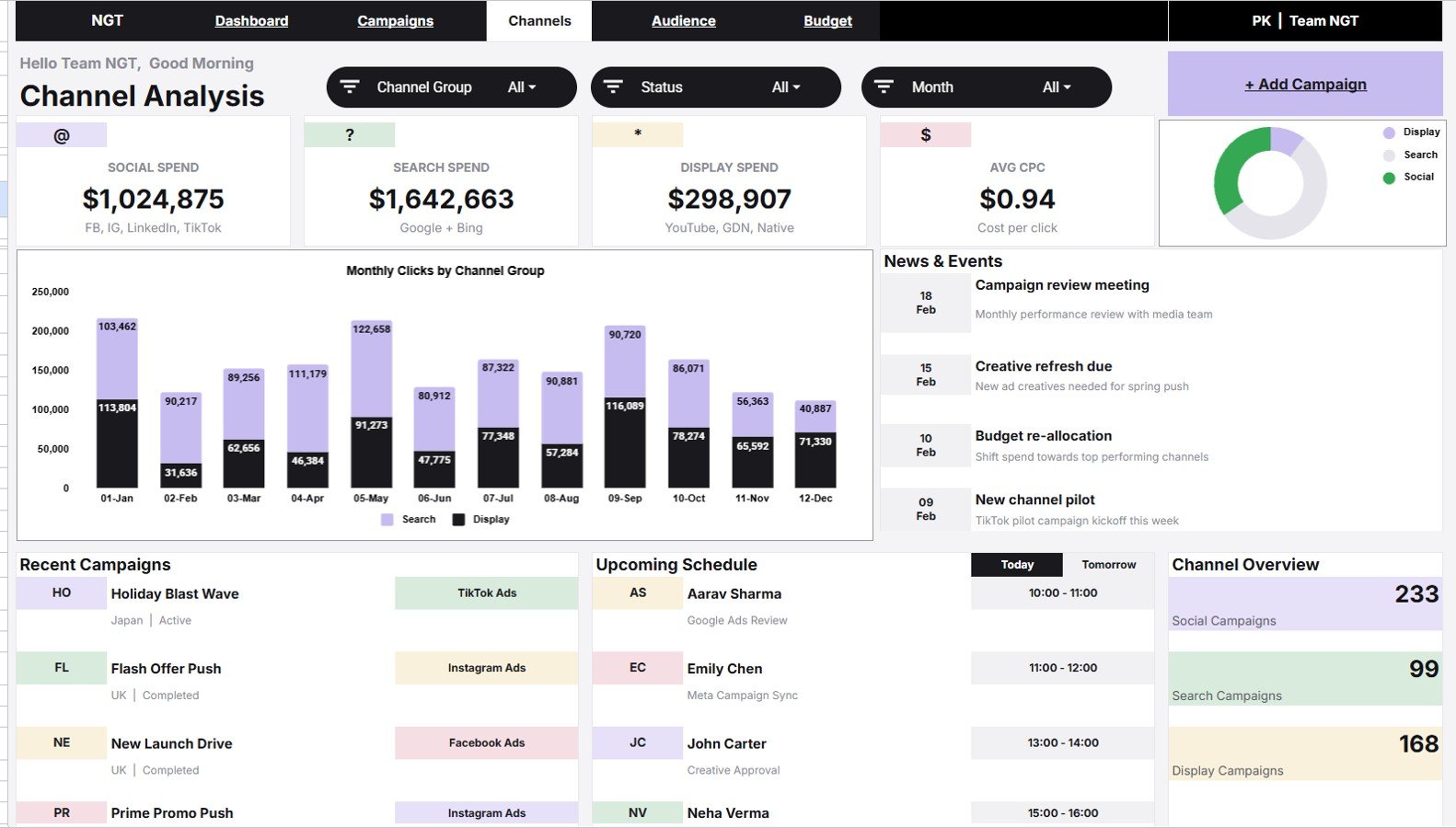
Task: Click the EC avatar for Emily Chen
Action: pos(638,668)
